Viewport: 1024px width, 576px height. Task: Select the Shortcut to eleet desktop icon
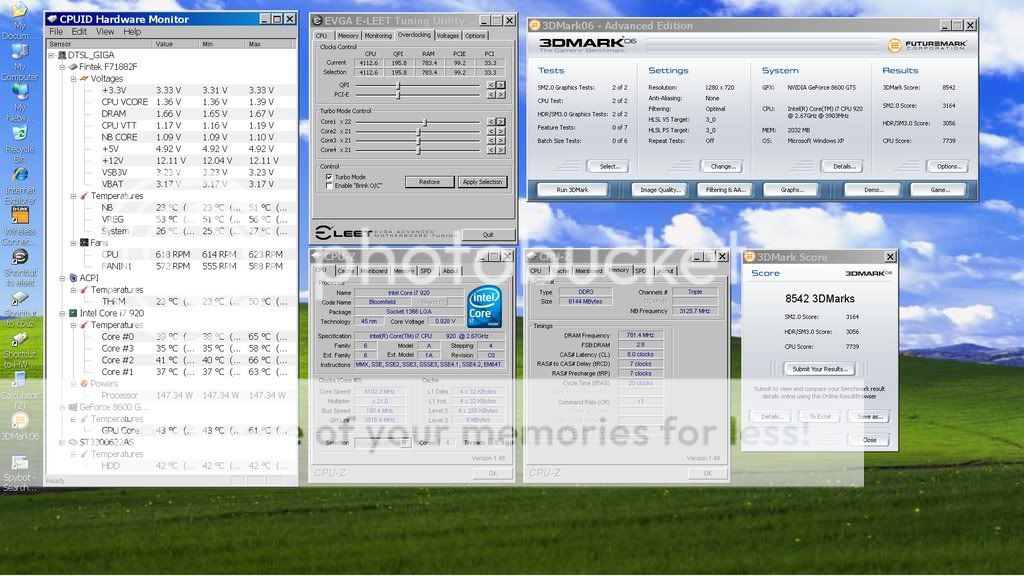20,257
